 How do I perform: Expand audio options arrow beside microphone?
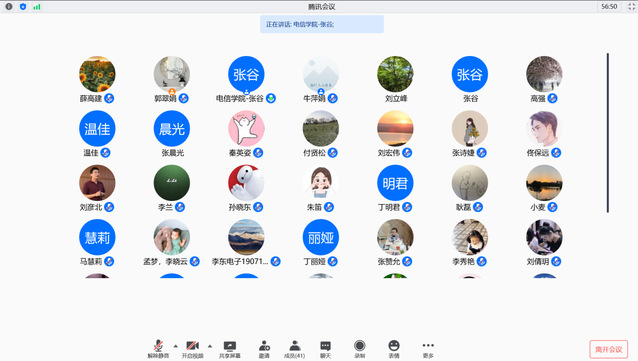(x=175, y=346)
